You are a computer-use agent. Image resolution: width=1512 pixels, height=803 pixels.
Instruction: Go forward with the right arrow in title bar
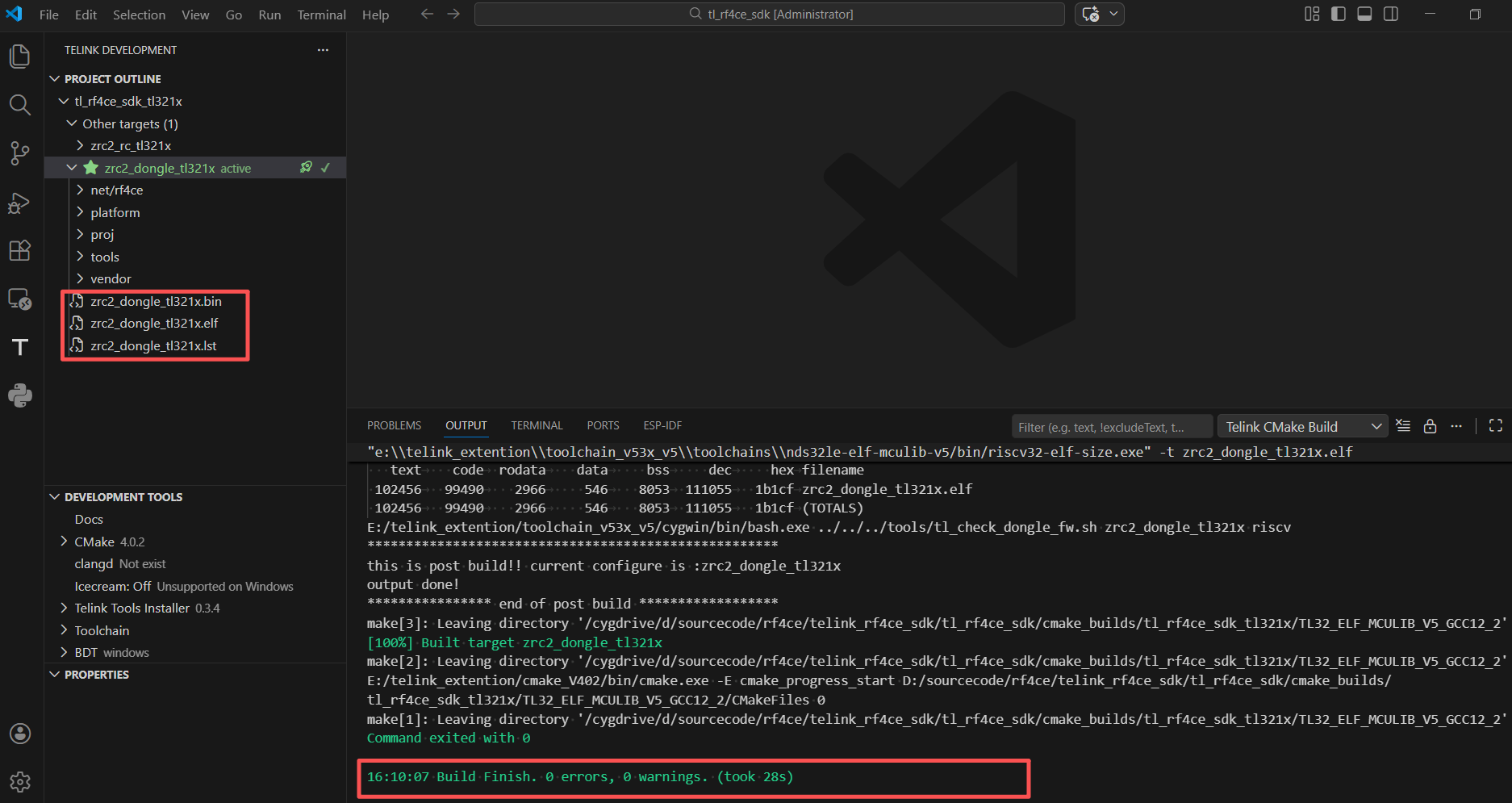pyautogui.click(x=453, y=15)
